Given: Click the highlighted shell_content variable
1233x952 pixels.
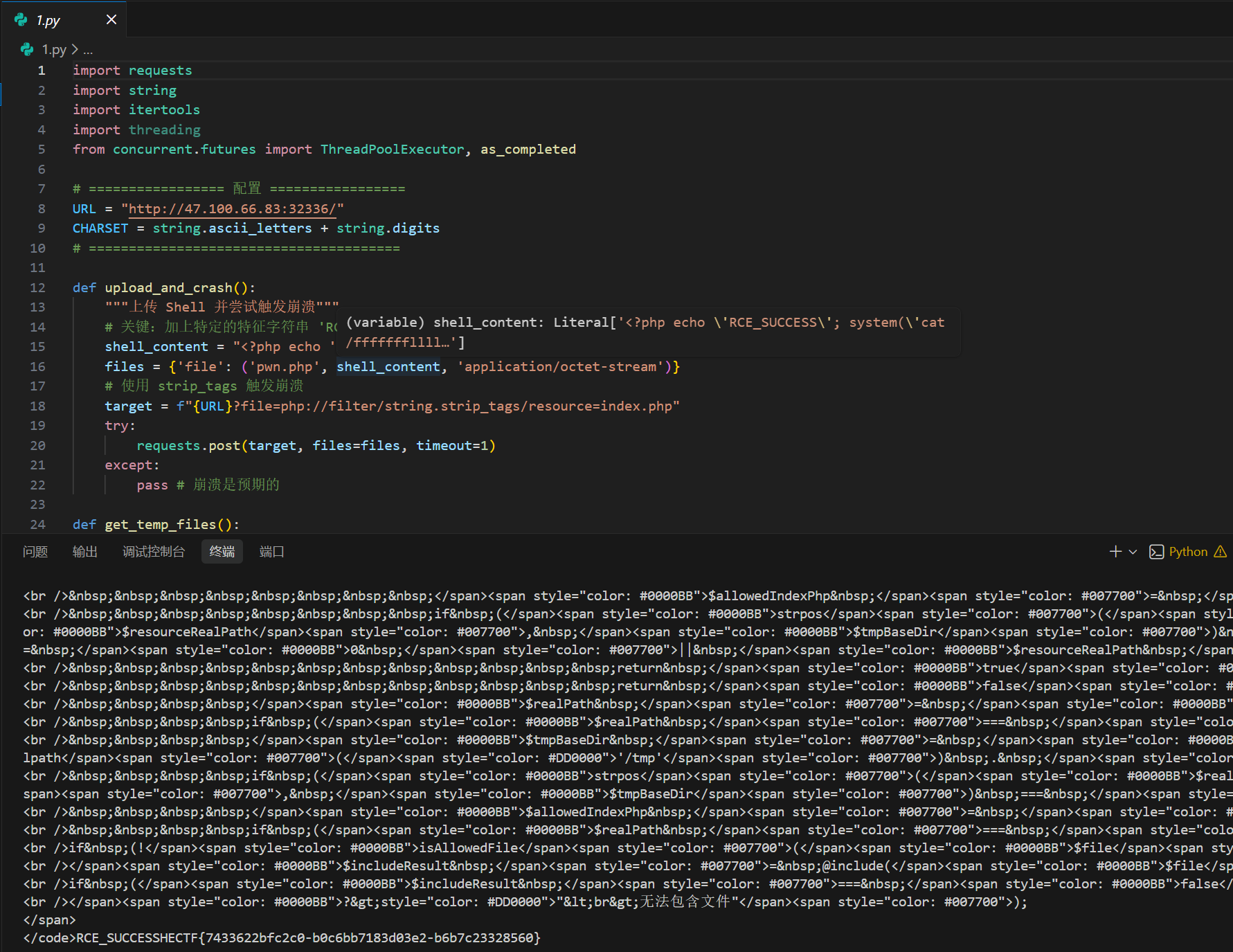Looking at the screenshot, I should pyautogui.click(x=388, y=366).
